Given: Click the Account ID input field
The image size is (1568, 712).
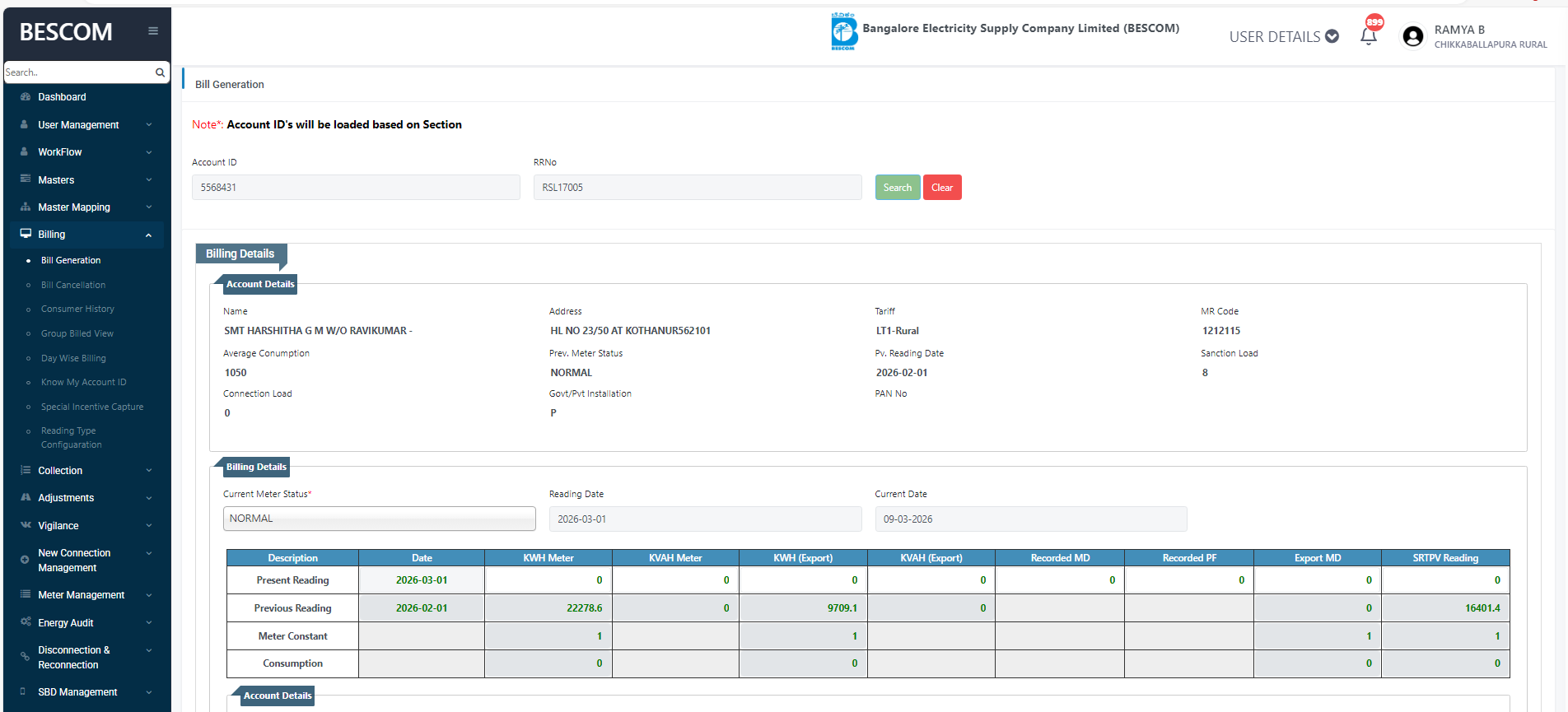Looking at the screenshot, I should coord(356,188).
